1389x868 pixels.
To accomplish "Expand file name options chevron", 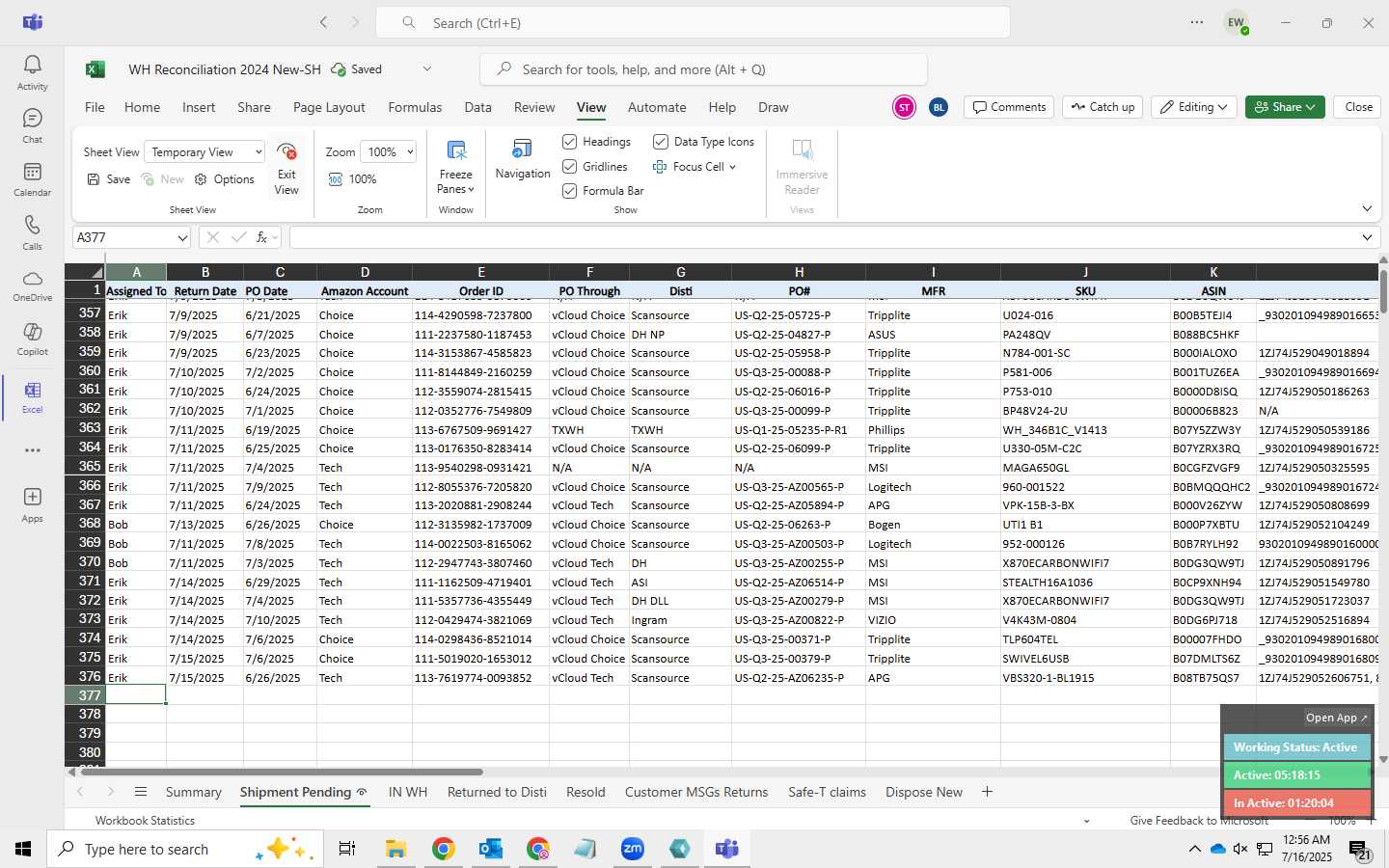I will (x=427, y=69).
